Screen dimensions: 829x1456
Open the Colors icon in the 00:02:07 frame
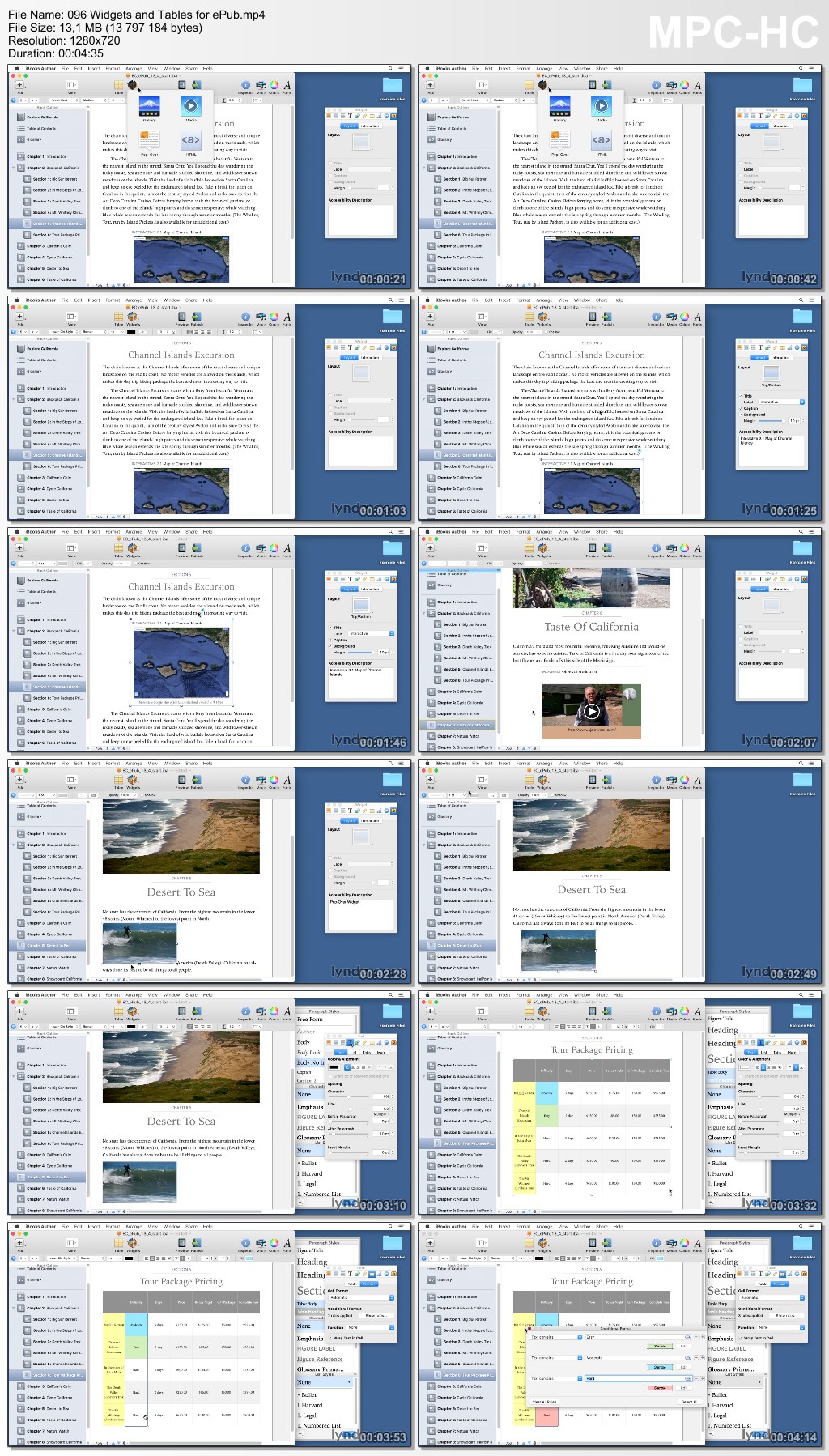click(684, 548)
